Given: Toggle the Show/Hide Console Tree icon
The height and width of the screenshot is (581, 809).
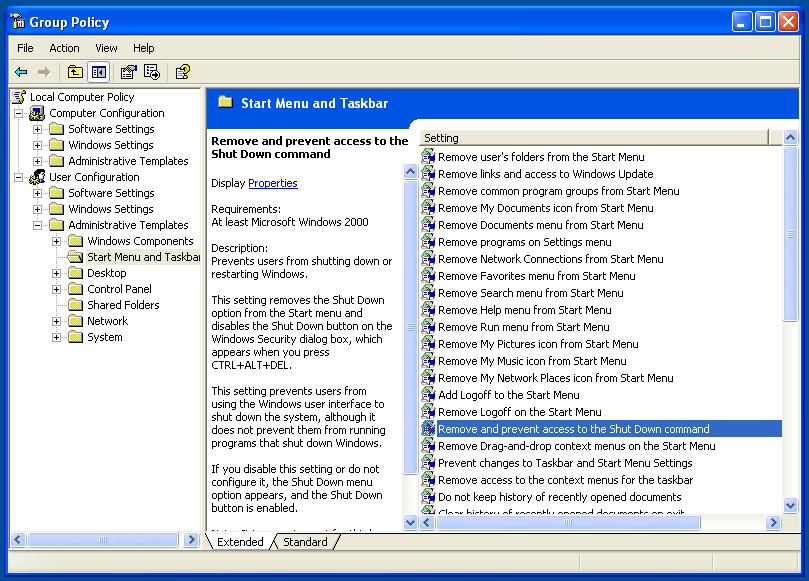Looking at the screenshot, I should click(x=99, y=72).
